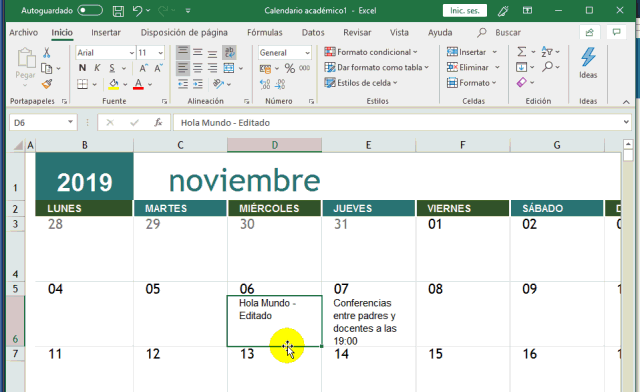Switch to Fórmulas tab
The height and width of the screenshot is (392, 640).
pos(264,32)
